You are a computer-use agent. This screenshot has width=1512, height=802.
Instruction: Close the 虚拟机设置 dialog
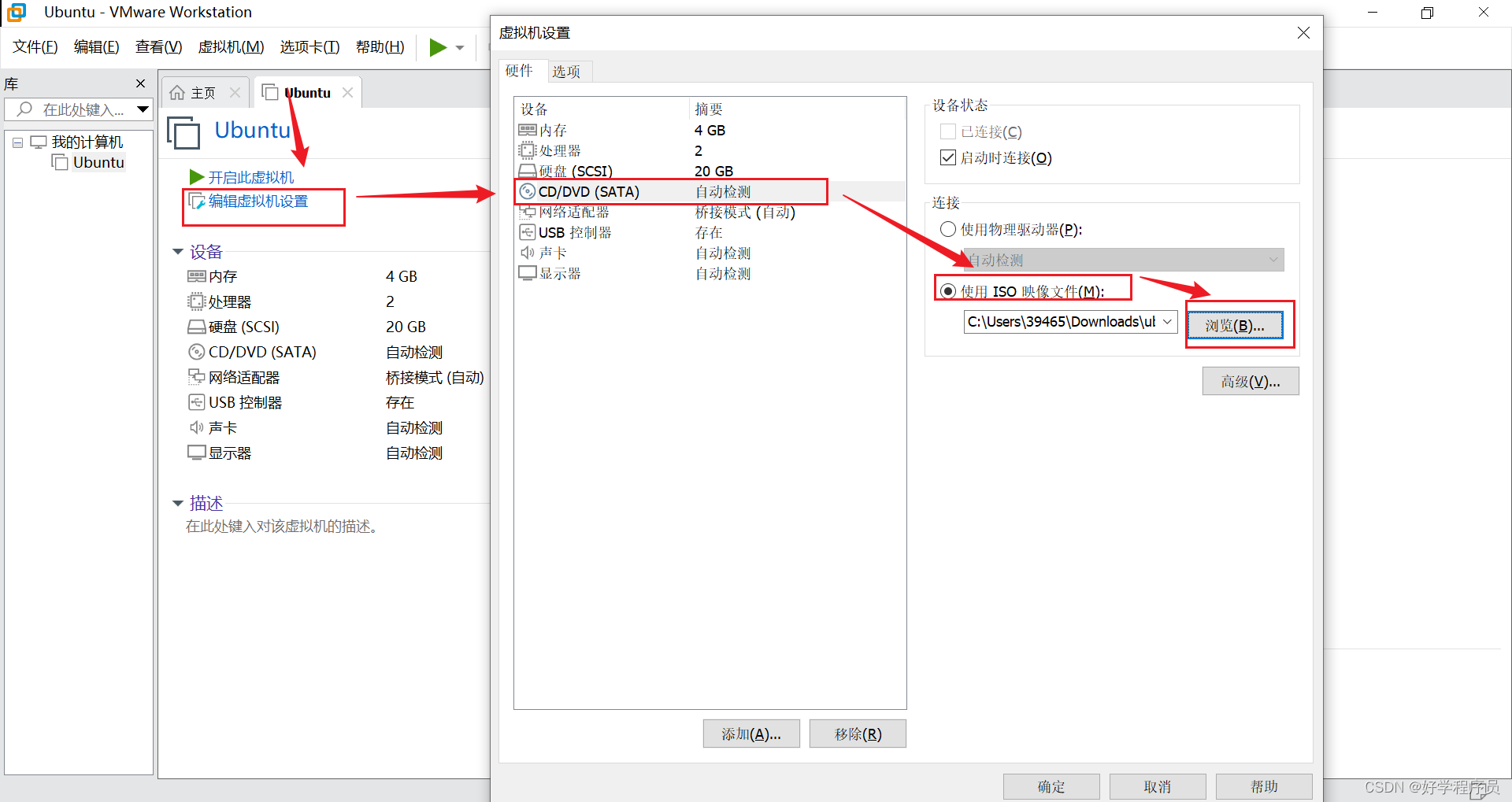[1303, 32]
